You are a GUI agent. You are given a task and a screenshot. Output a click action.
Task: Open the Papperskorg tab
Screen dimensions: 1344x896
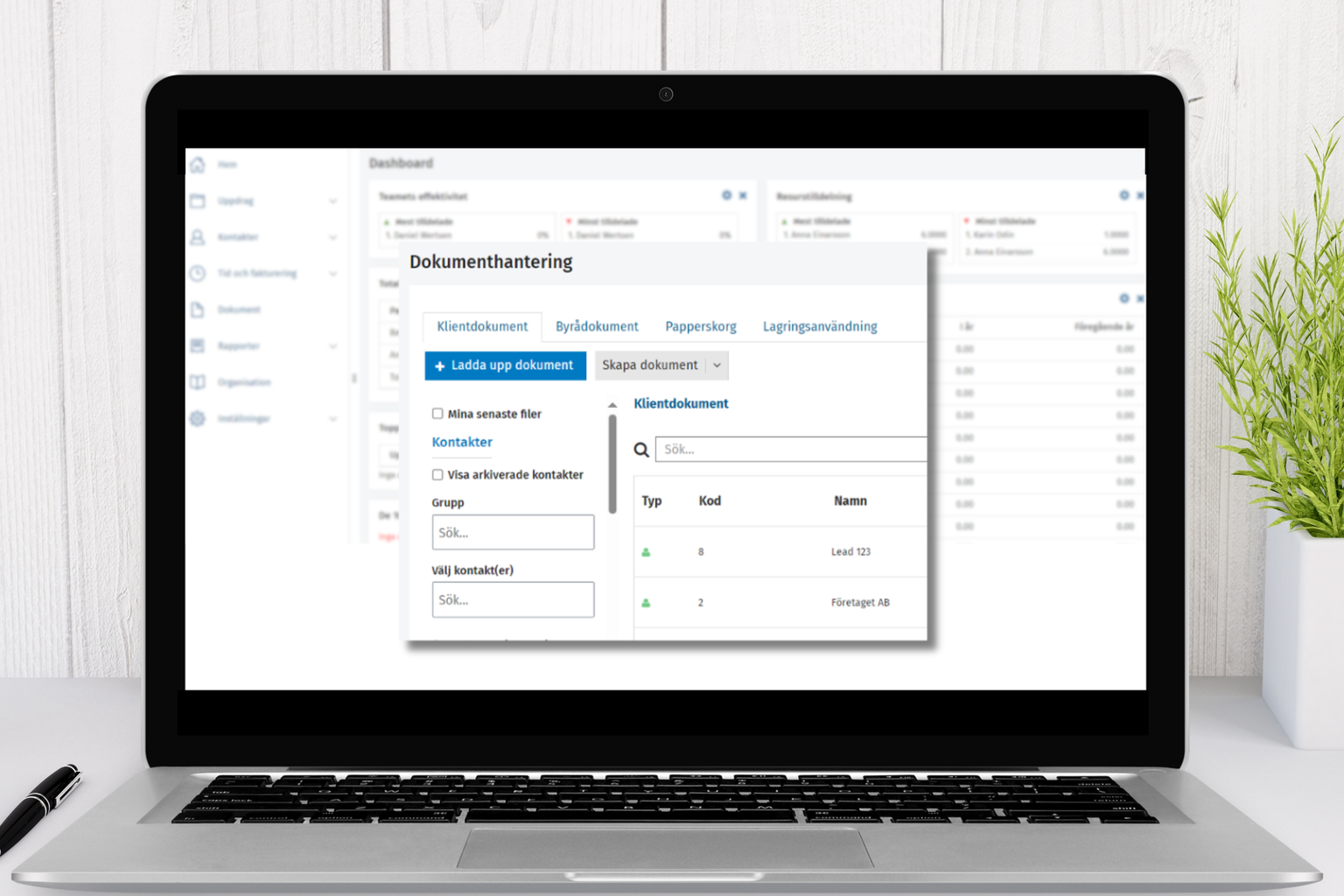[700, 326]
